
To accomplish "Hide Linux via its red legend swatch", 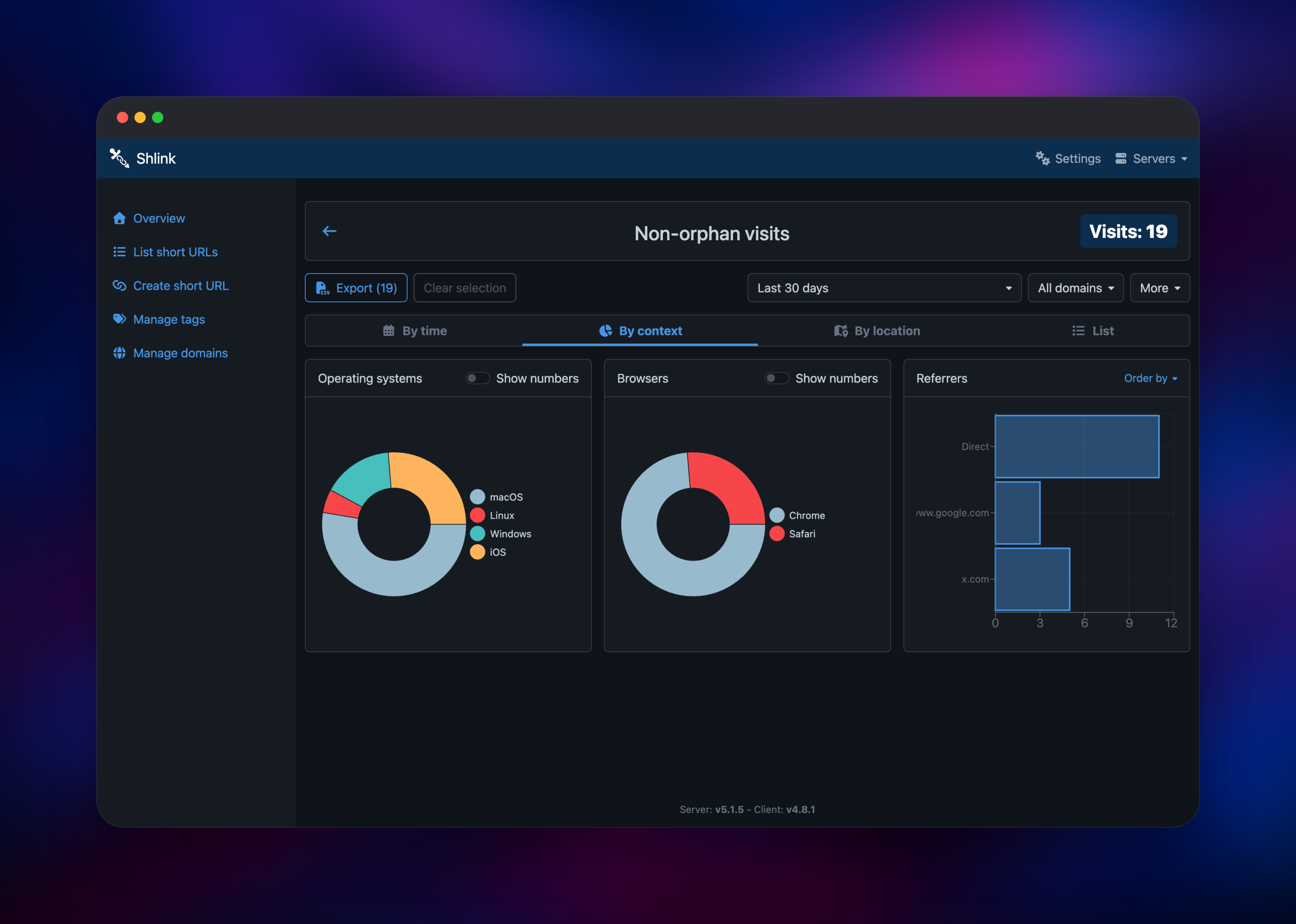I will point(478,516).
